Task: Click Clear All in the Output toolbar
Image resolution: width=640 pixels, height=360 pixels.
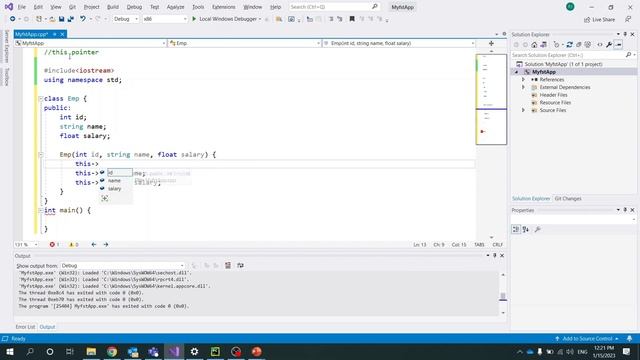Action: 228,265
